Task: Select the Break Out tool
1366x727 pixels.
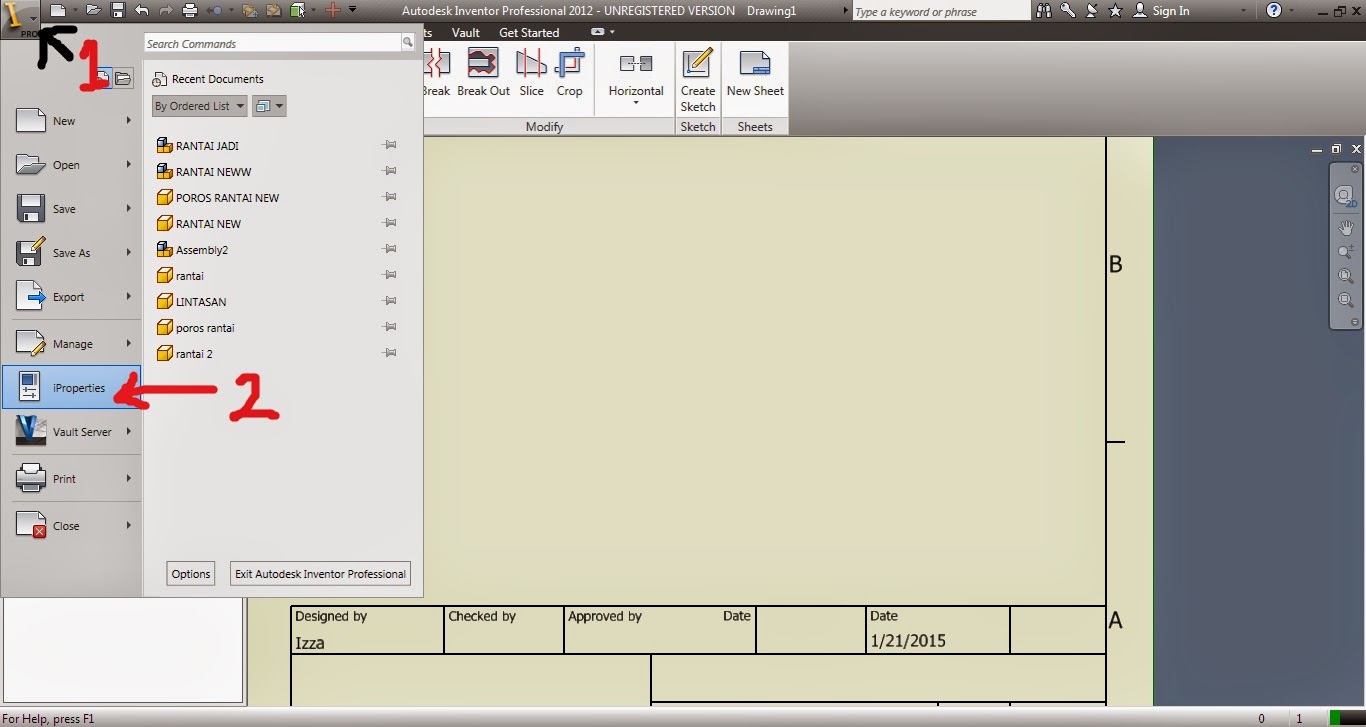Action: [x=483, y=73]
